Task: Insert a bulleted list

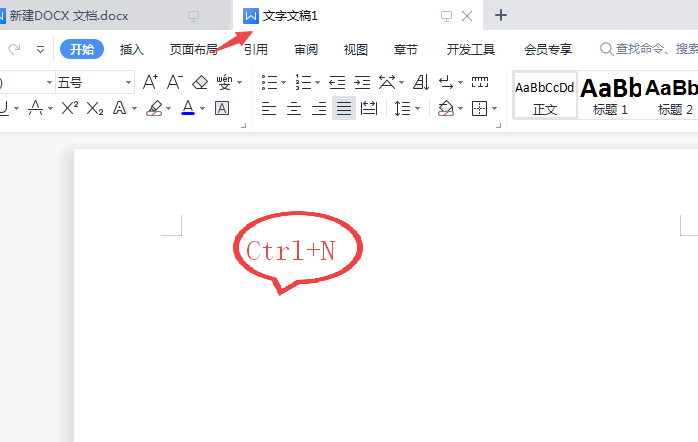Action: [269, 82]
